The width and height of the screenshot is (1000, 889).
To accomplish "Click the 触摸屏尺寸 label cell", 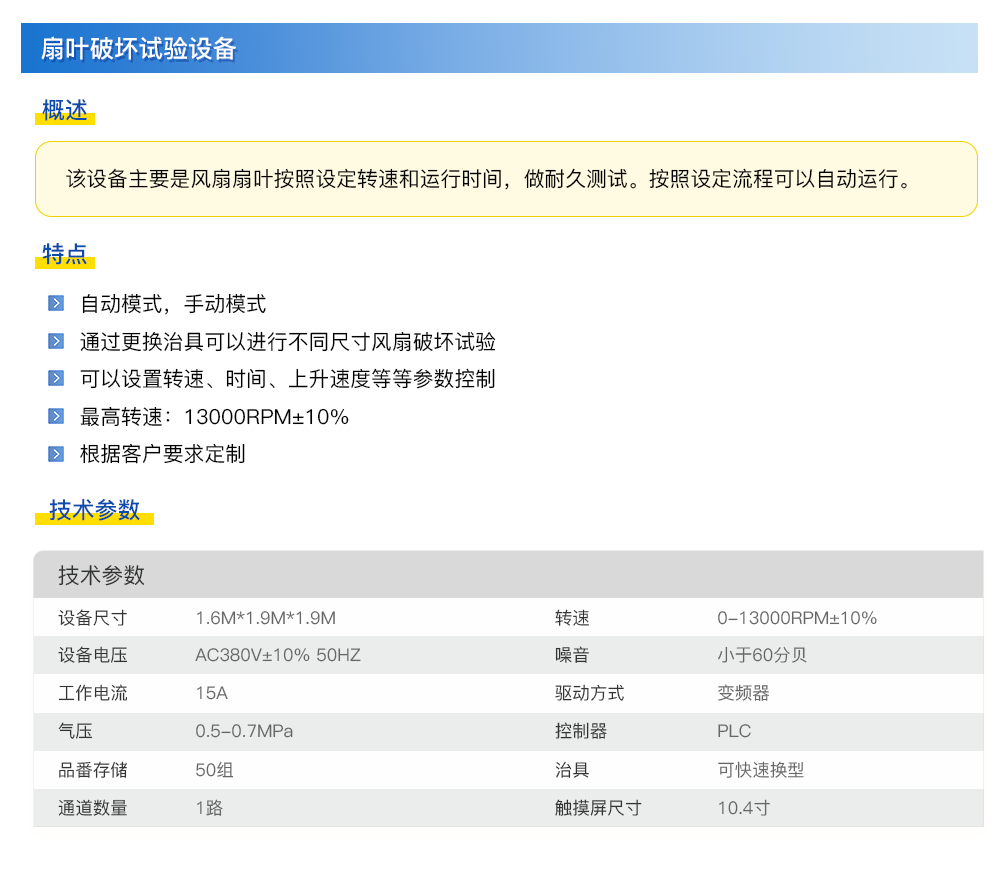I will [x=598, y=808].
